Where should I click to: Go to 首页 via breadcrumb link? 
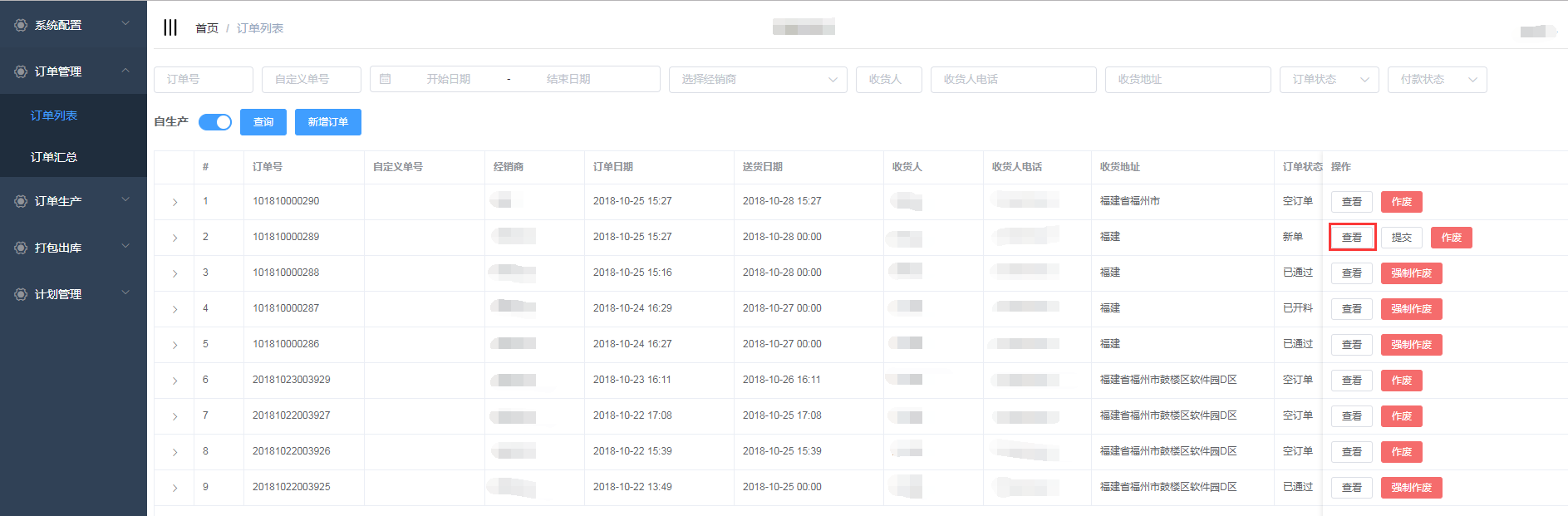coord(206,28)
